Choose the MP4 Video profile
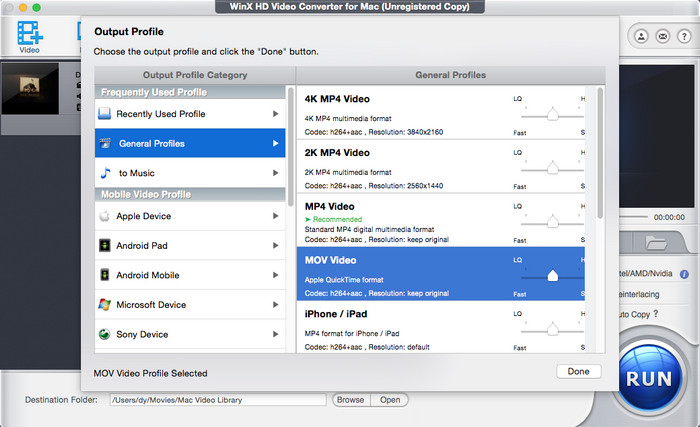 pos(441,220)
